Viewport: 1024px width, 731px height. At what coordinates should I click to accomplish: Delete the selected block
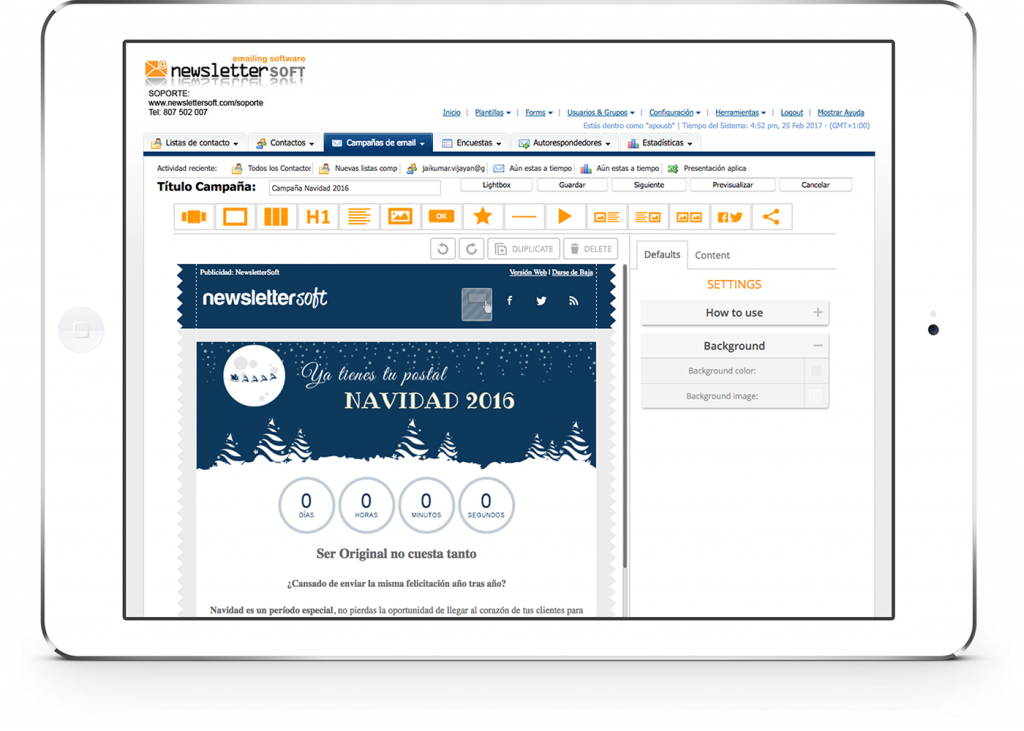(x=590, y=249)
